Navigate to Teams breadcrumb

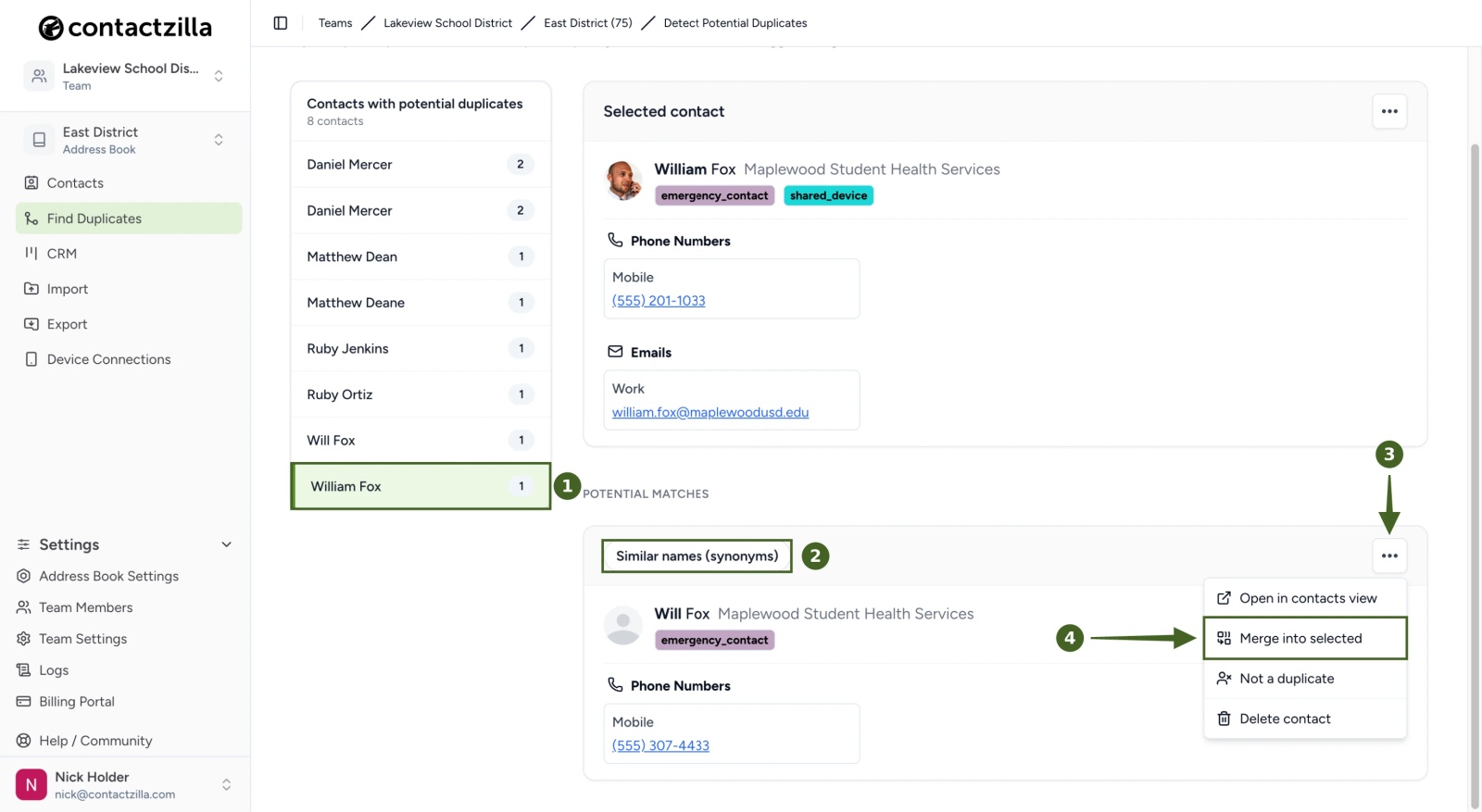click(335, 23)
